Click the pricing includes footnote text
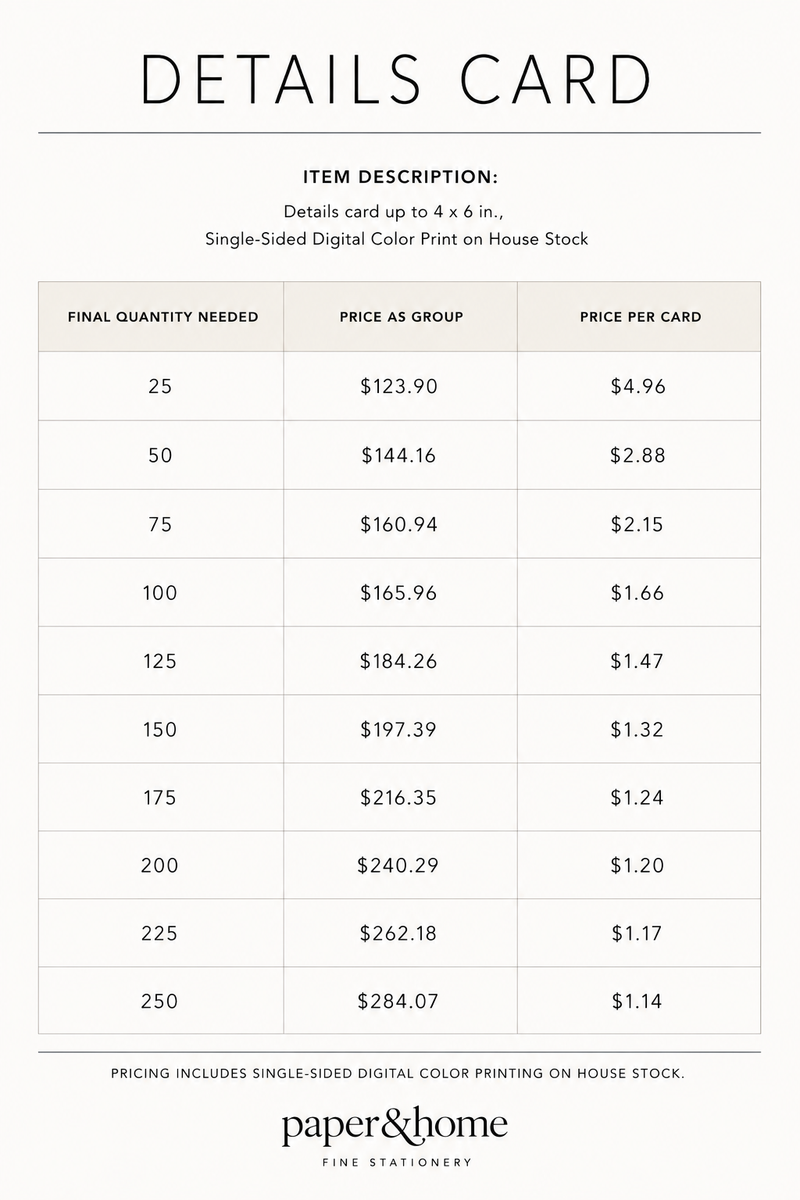Screen dimensions: 800x1200 (x=399, y=1074)
